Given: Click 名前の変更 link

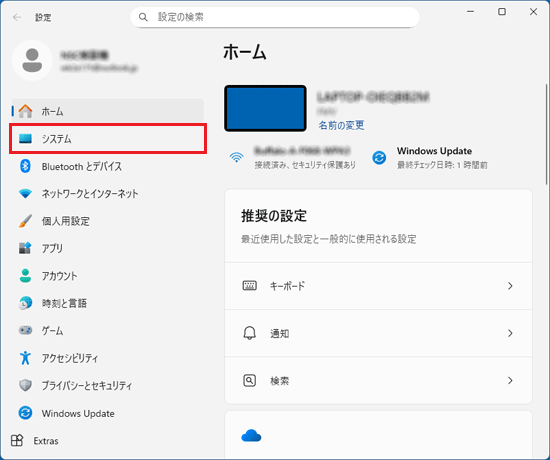Looking at the screenshot, I should [x=341, y=125].
